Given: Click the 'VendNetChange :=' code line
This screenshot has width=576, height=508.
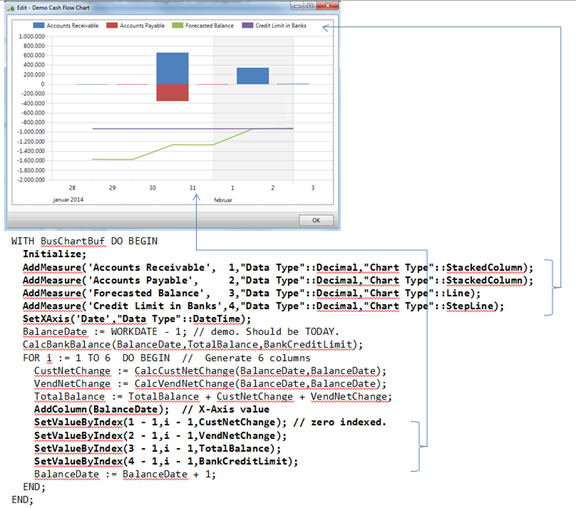Looking at the screenshot, I should point(210,384).
